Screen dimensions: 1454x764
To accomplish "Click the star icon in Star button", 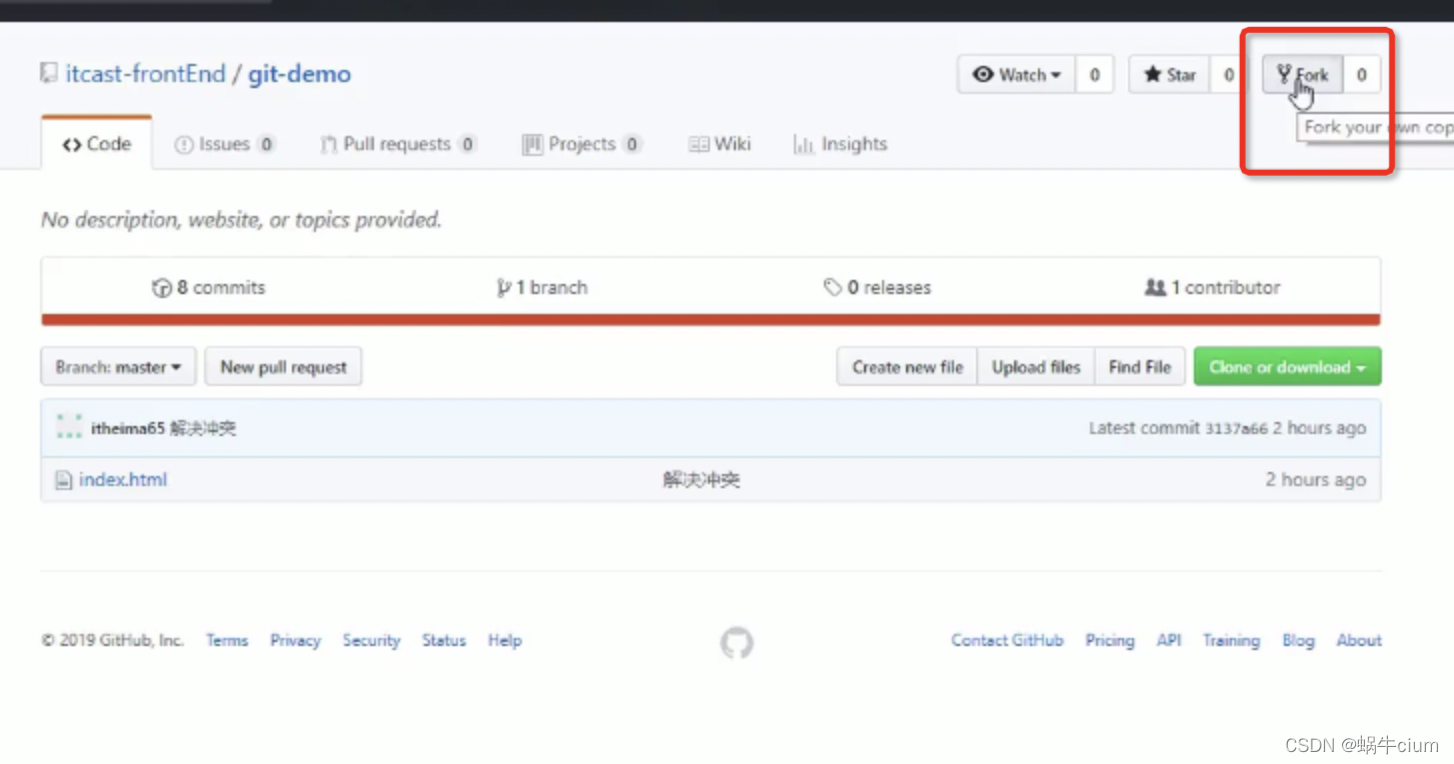I will [1153, 75].
